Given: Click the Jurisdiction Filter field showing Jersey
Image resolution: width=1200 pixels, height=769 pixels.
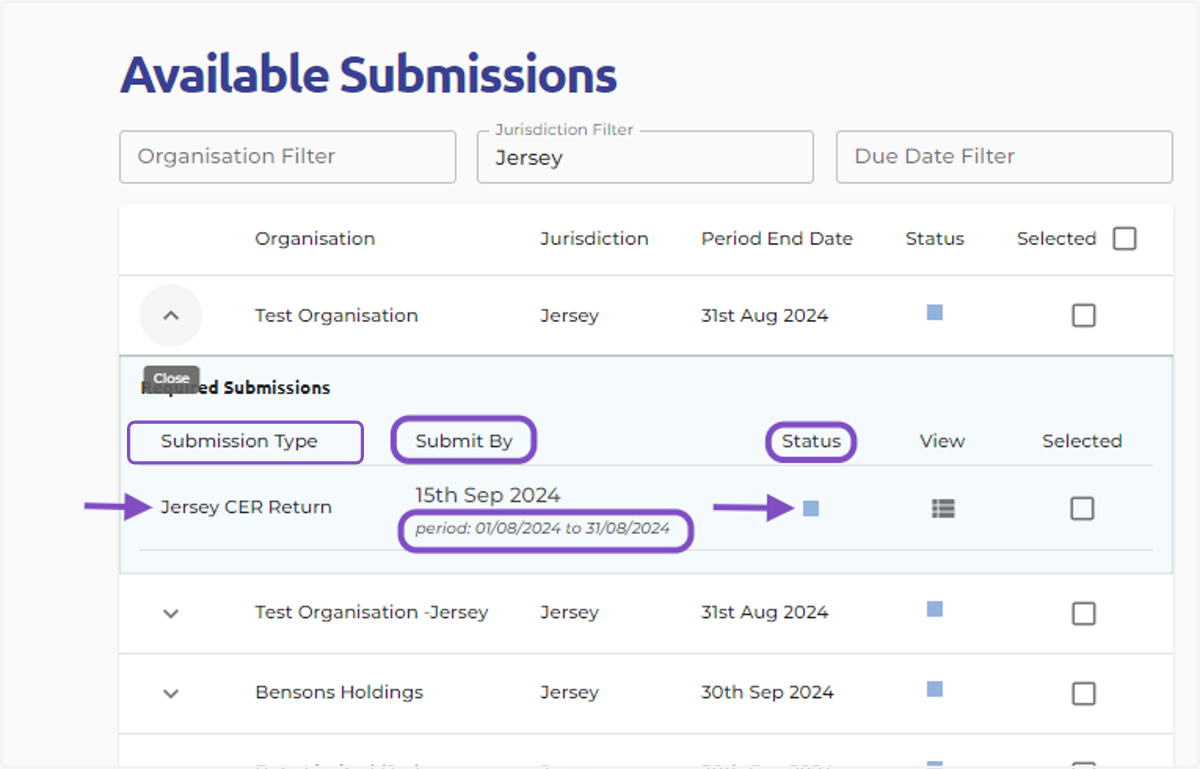Looking at the screenshot, I should 645,157.
